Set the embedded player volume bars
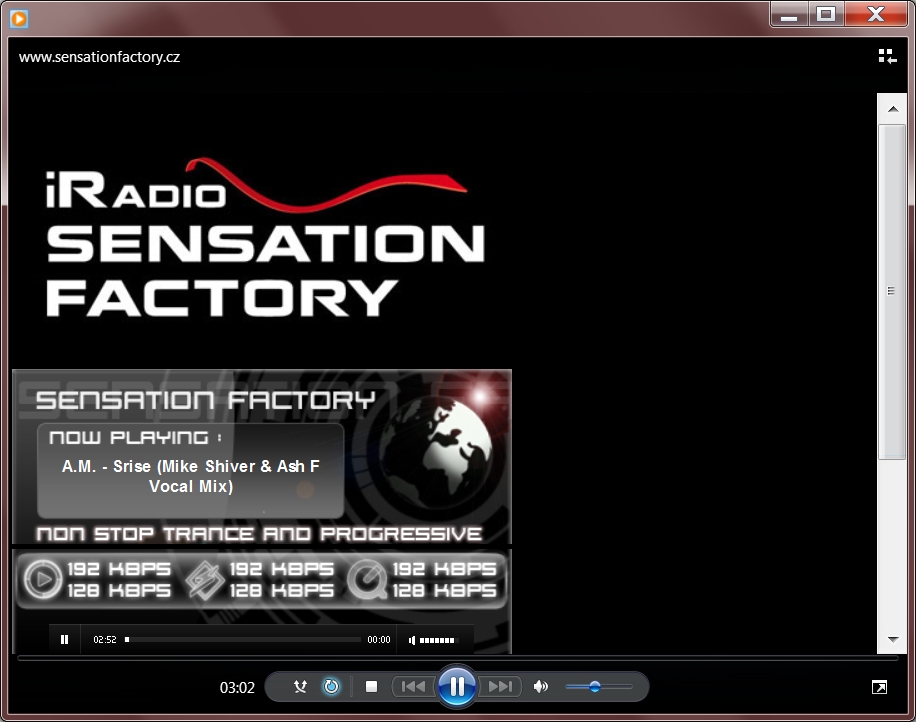 click(x=437, y=640)
